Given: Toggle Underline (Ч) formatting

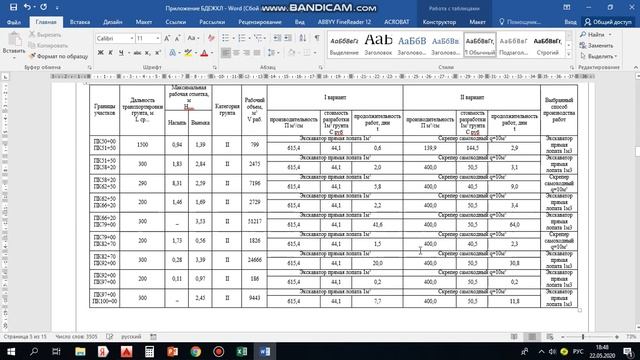Looking at the screenshot, I should tap(121, 53).
